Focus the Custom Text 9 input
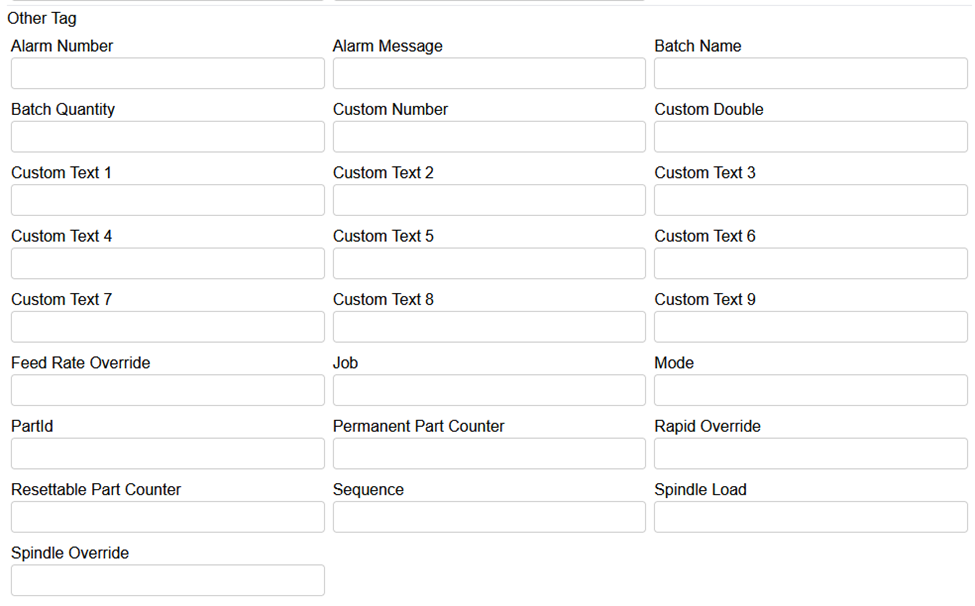975x606 pixels. coord(810,327)
